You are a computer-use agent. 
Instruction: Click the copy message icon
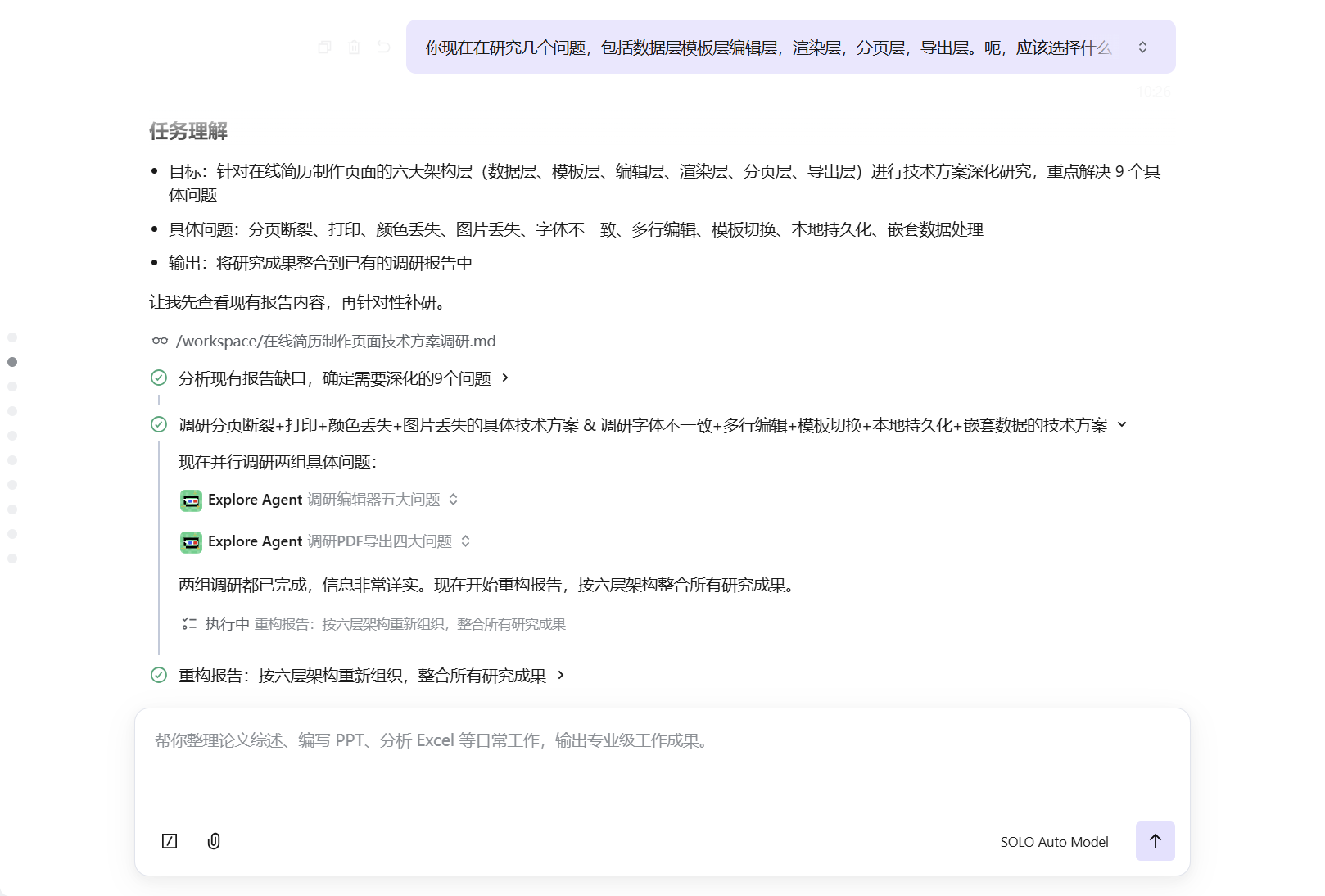[x=324, y=48]
